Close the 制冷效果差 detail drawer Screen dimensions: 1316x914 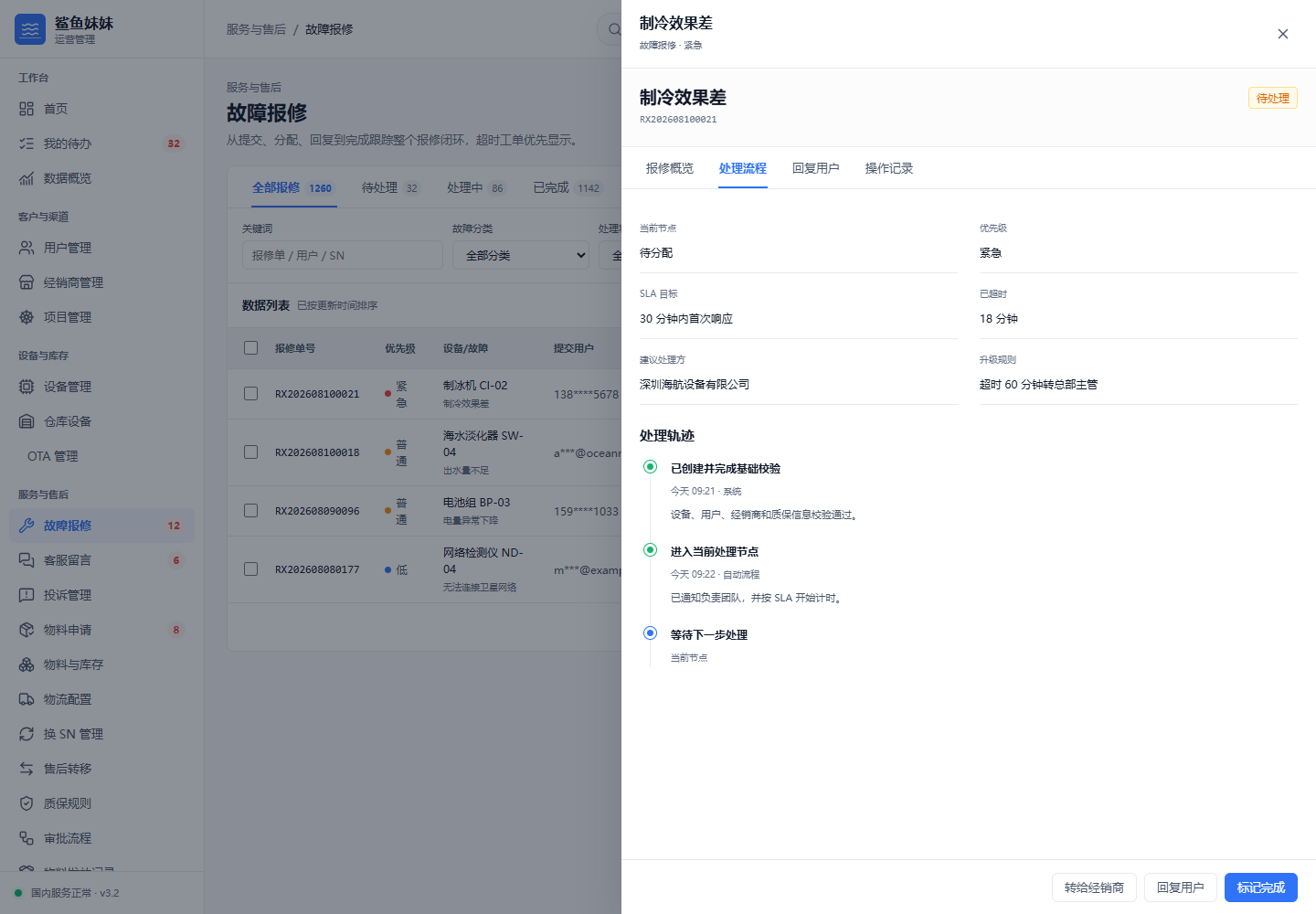pyautogui.click(x=1283, y=34)
